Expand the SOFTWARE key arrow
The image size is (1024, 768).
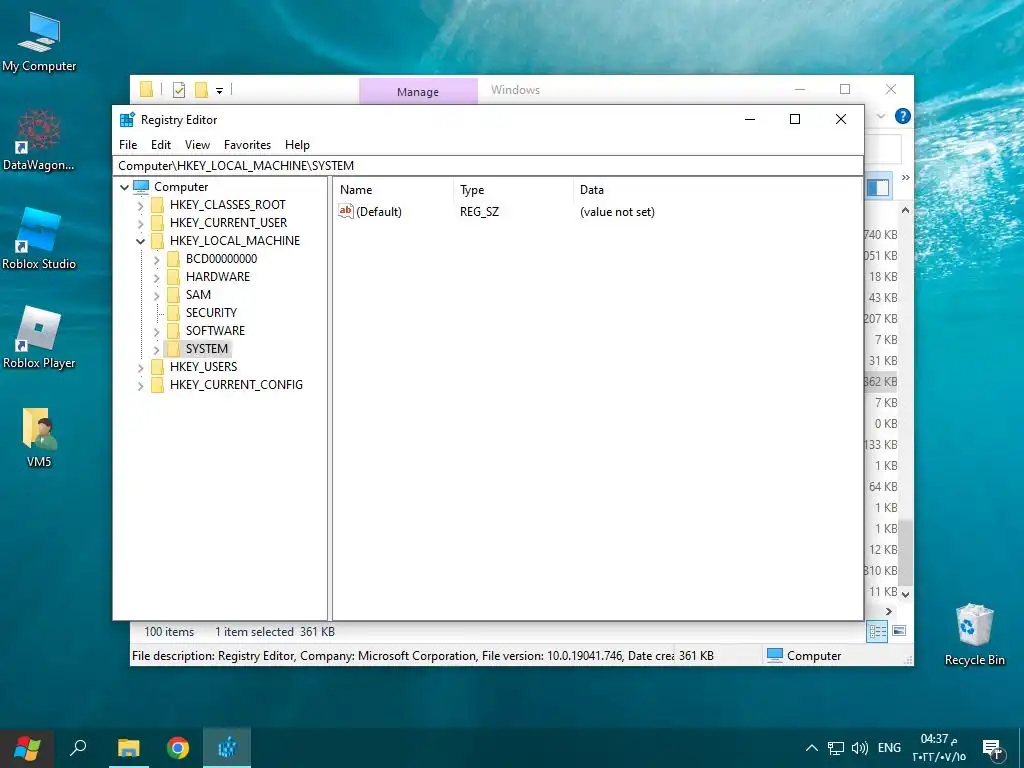[157, 332]
